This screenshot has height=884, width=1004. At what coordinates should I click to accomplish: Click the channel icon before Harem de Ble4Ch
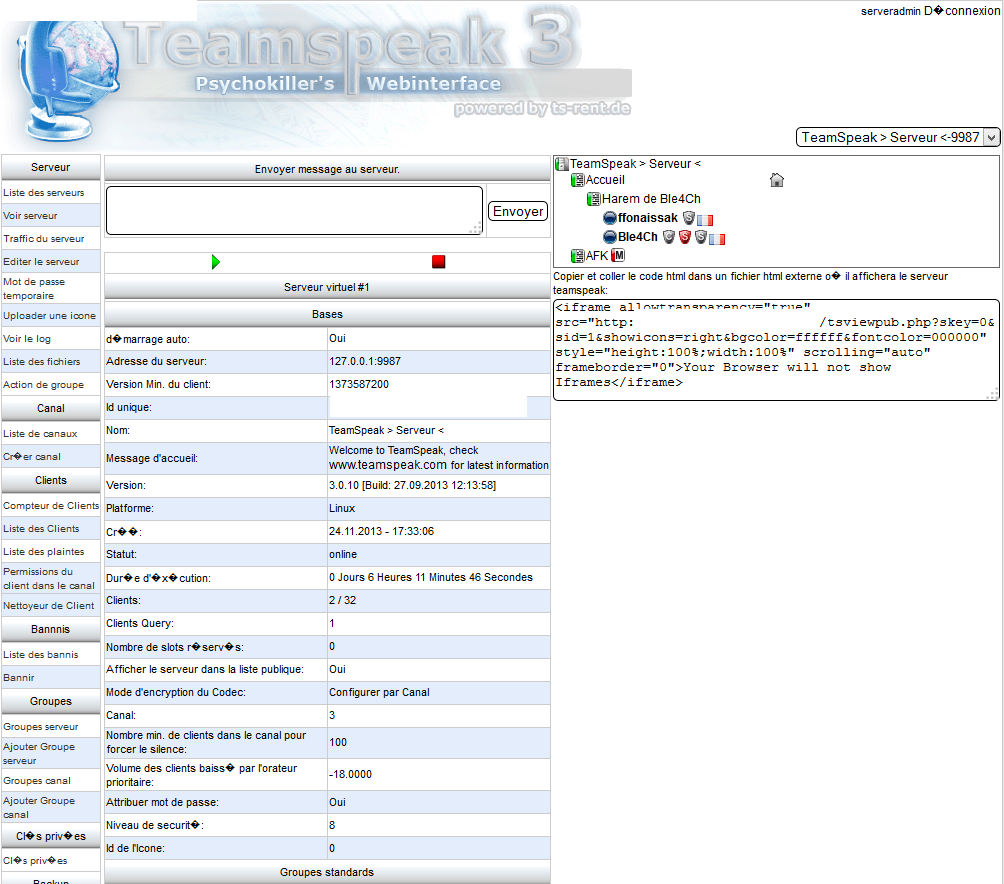[x=594, y=199]
